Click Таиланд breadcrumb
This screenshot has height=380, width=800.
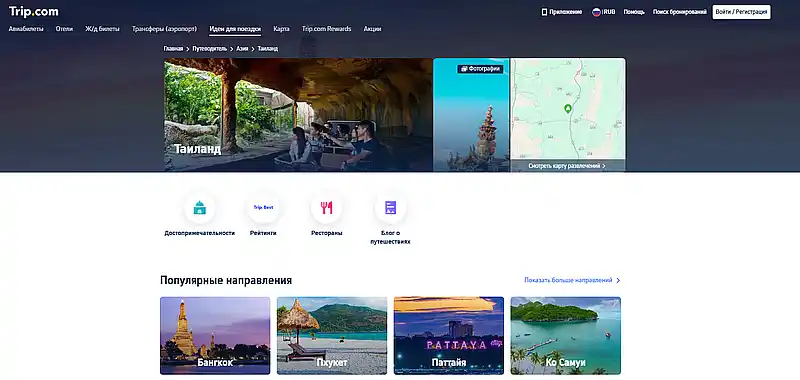pos(268,49)
